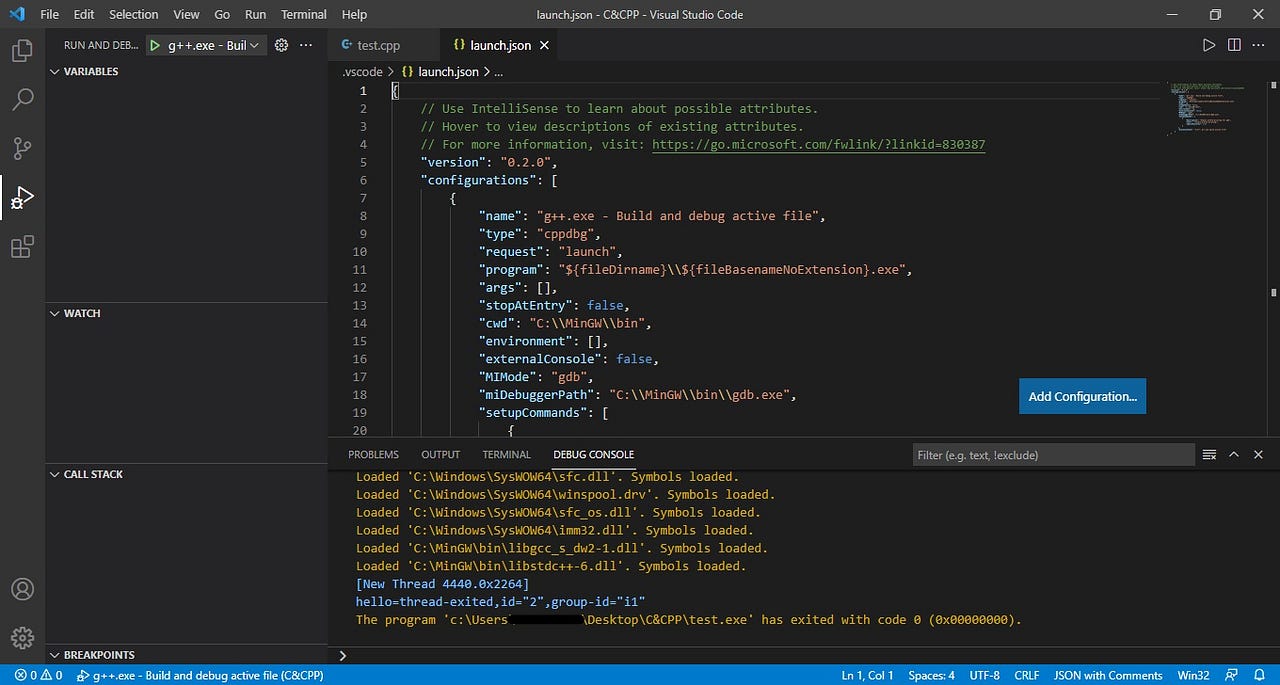Open the Explorer view in activity bar
Viewport: 1280px width, 685px height.
coord(22,50)
